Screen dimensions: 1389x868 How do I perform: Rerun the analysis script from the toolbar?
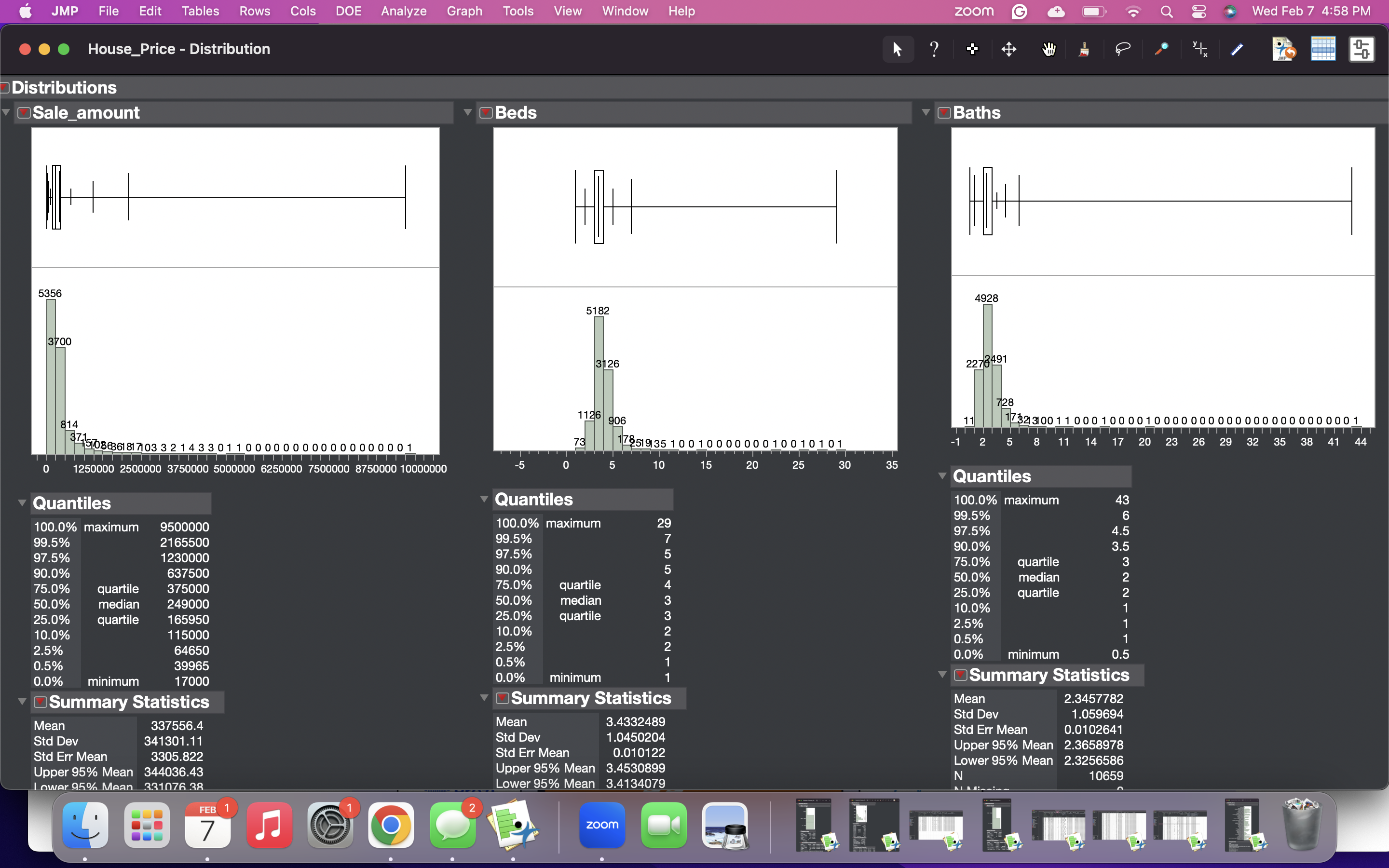pos(1283,49)
